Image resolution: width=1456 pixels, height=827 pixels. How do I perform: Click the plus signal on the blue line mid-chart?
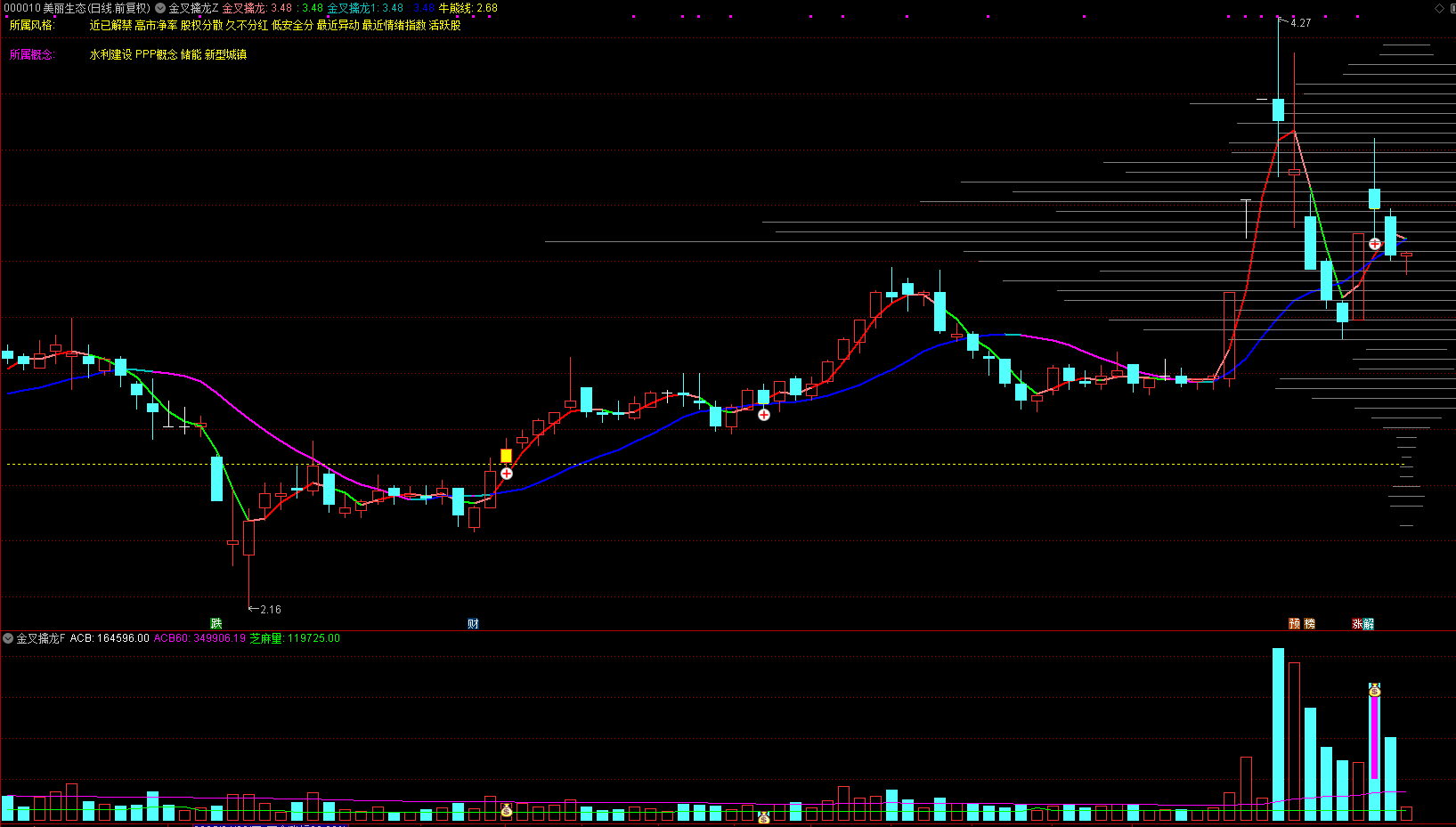click(x=763, y=415)
